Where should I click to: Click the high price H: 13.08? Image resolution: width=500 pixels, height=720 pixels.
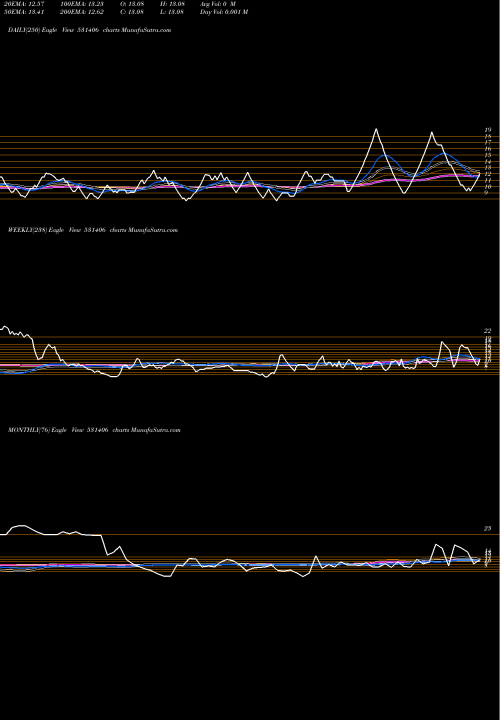172,4
